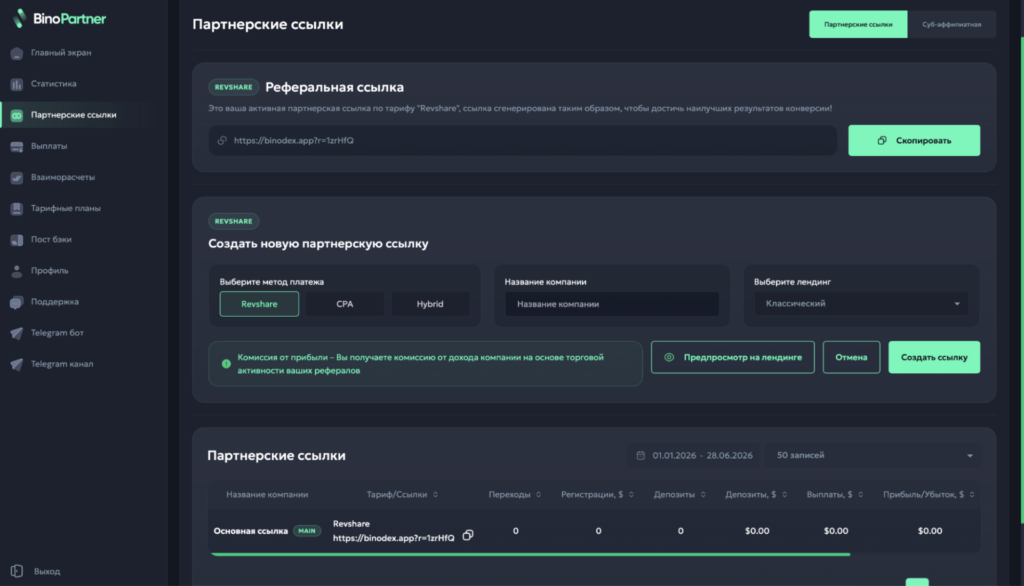The image size is (1024, 586).
Task: Expand the Классический landing dropdown
Action: (x=861, y=304)
